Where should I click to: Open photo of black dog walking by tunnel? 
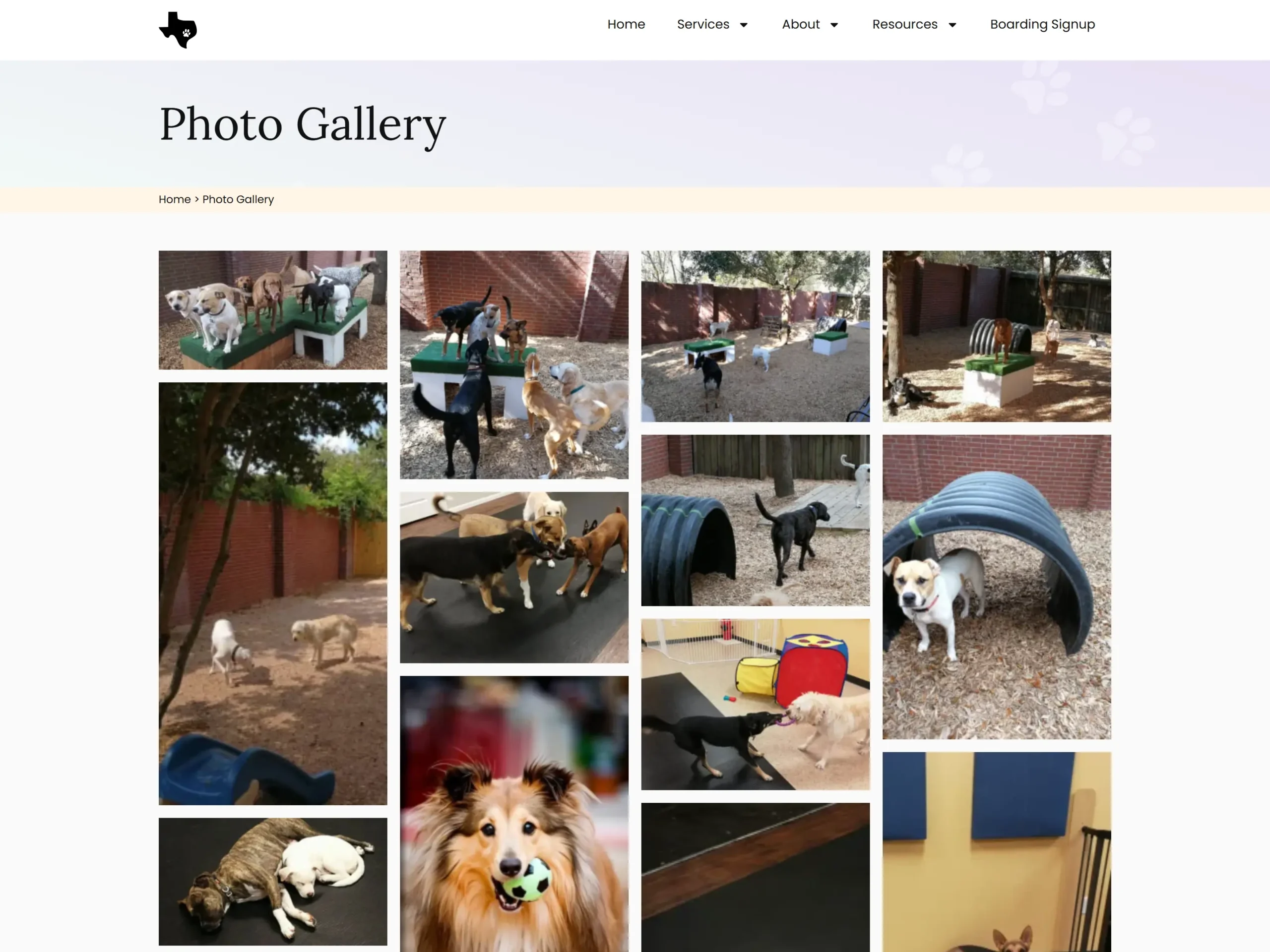[x=755, y=521]
